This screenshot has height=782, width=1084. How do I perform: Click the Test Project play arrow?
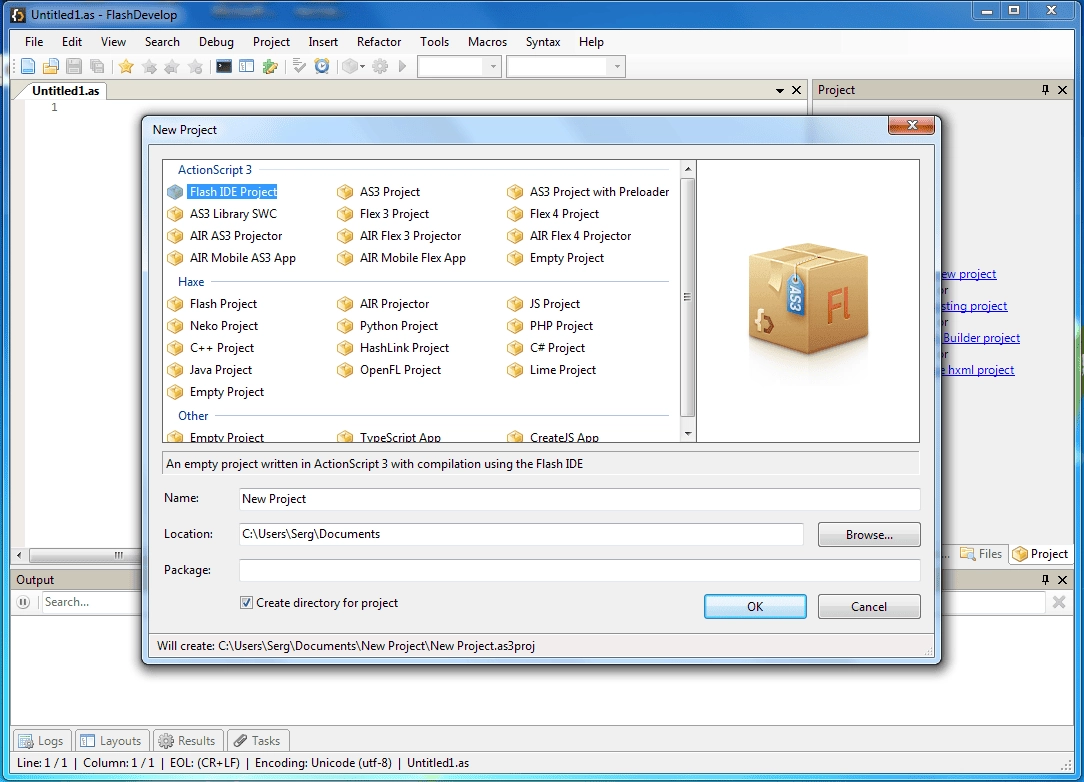coord(403,66)
